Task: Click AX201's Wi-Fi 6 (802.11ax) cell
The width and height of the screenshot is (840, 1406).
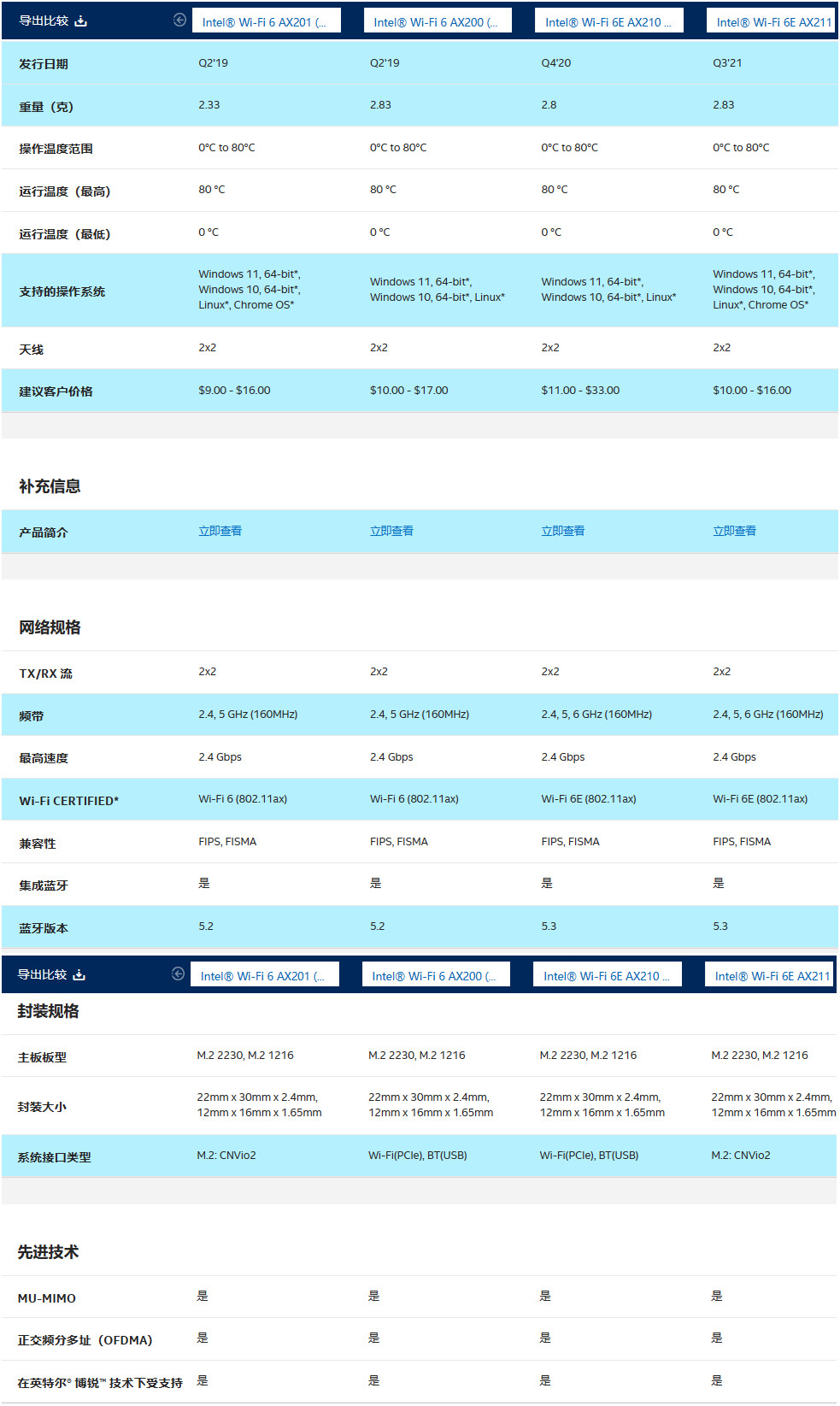Action: coord(243,799)
